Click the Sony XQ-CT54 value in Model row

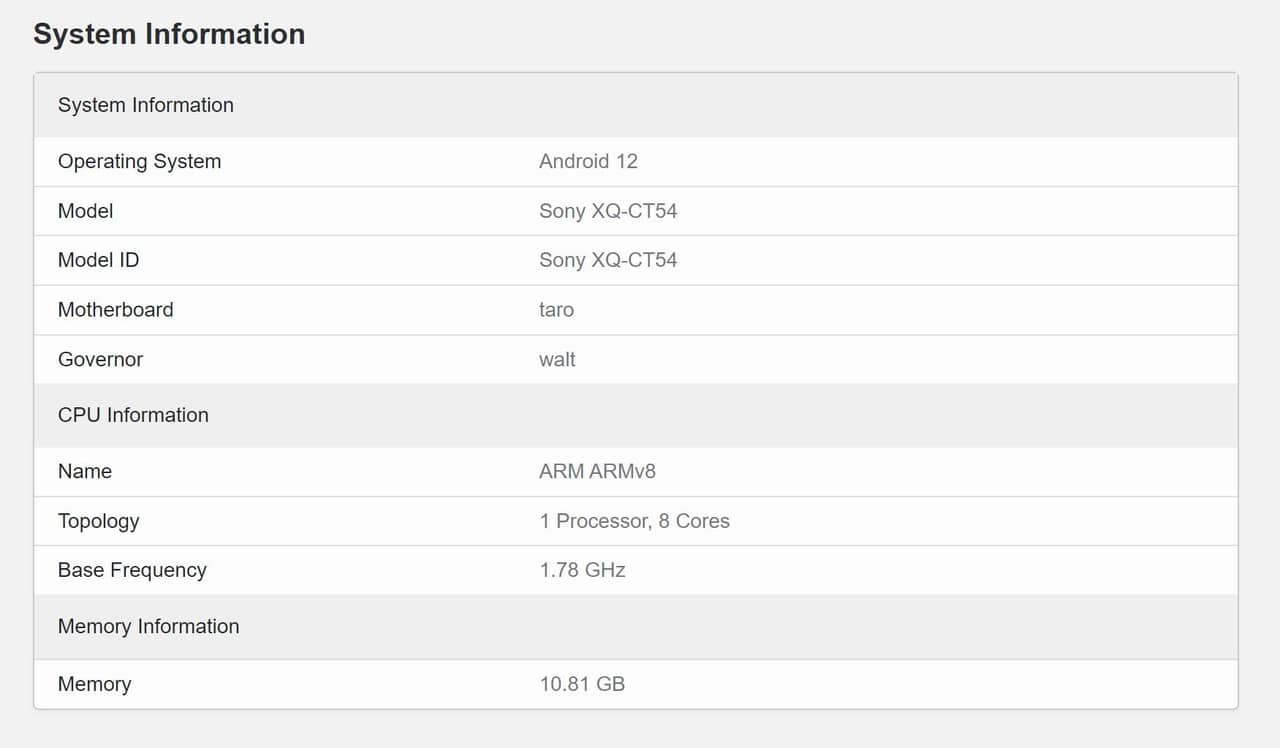click(x=608, y=211)
